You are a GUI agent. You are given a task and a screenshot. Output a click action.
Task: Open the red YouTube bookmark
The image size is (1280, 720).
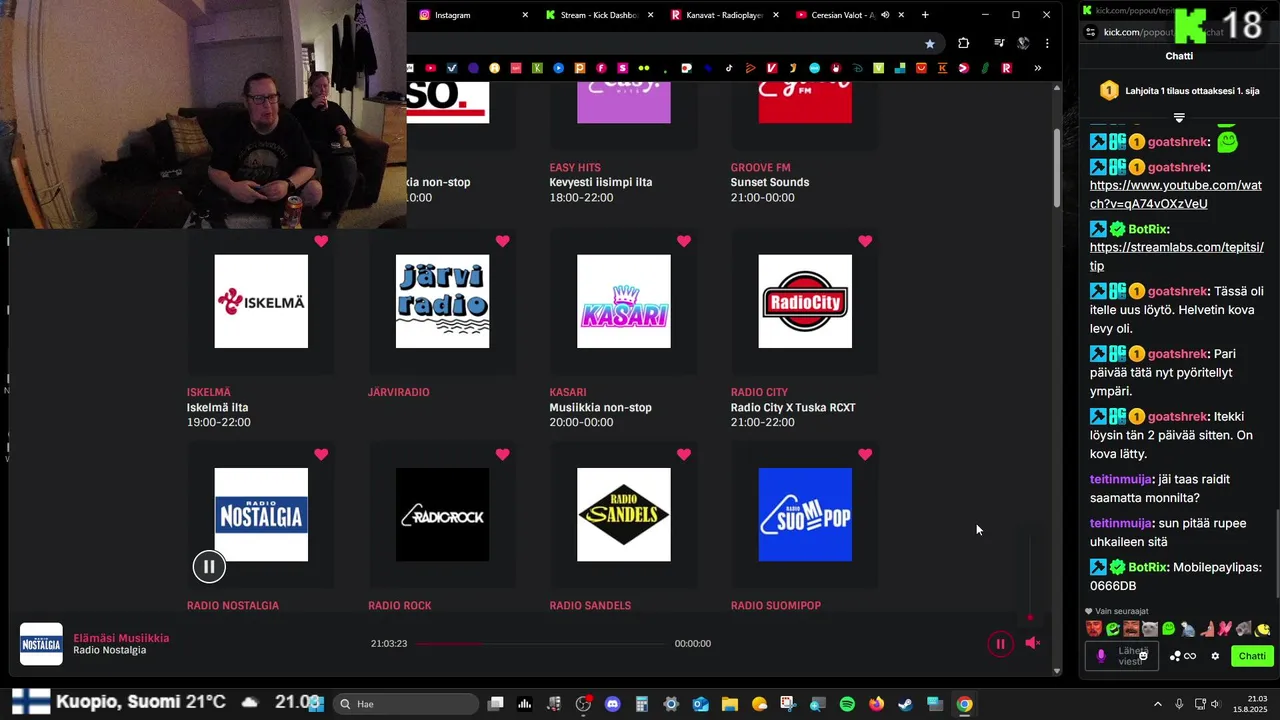tap(431, 68)
